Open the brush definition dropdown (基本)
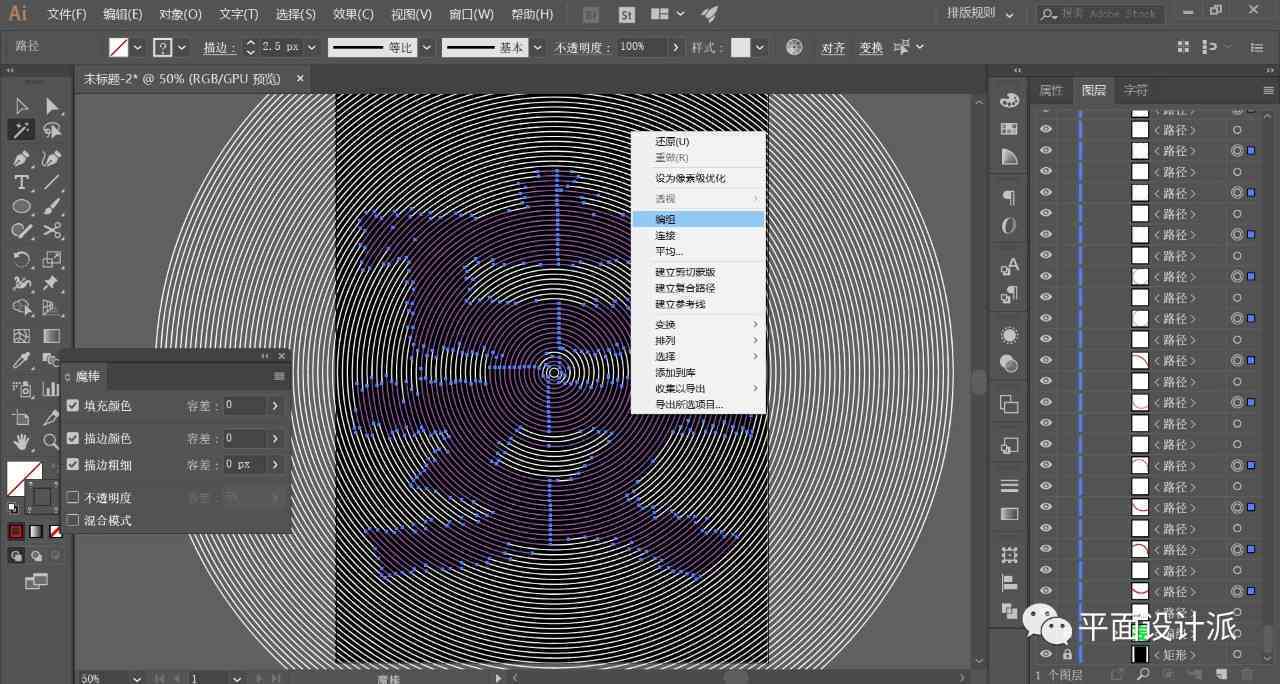The height and width of the screenshot is (684, 1280). (x=538, y=47)
